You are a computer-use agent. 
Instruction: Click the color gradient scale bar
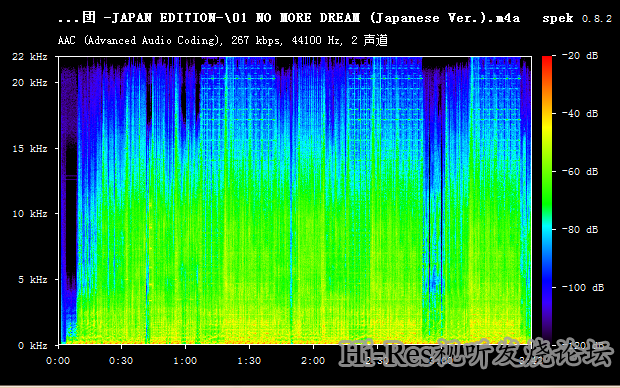(547, 200)
